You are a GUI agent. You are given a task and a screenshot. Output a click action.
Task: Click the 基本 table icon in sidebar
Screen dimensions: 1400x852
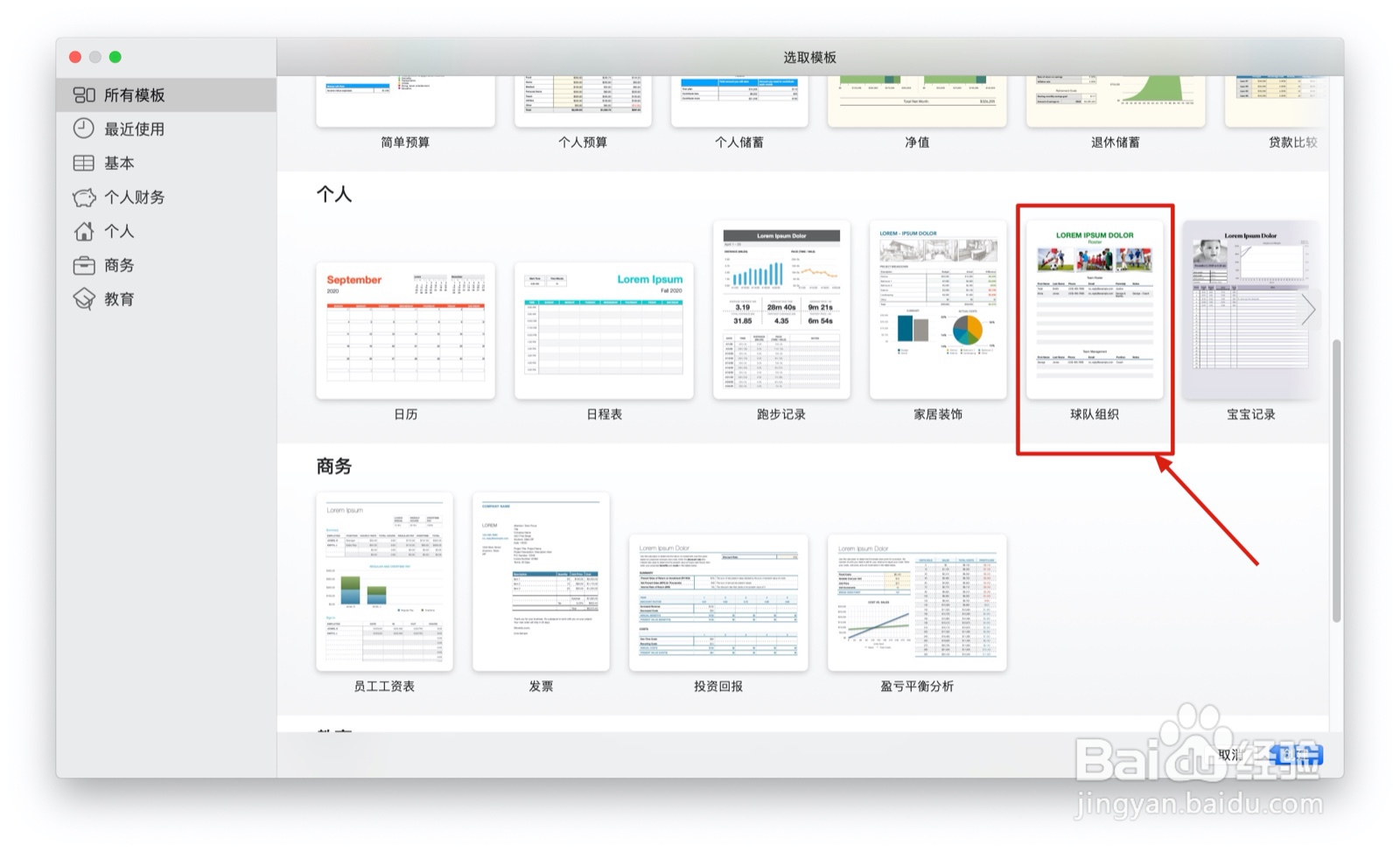[x=83, y=163]
